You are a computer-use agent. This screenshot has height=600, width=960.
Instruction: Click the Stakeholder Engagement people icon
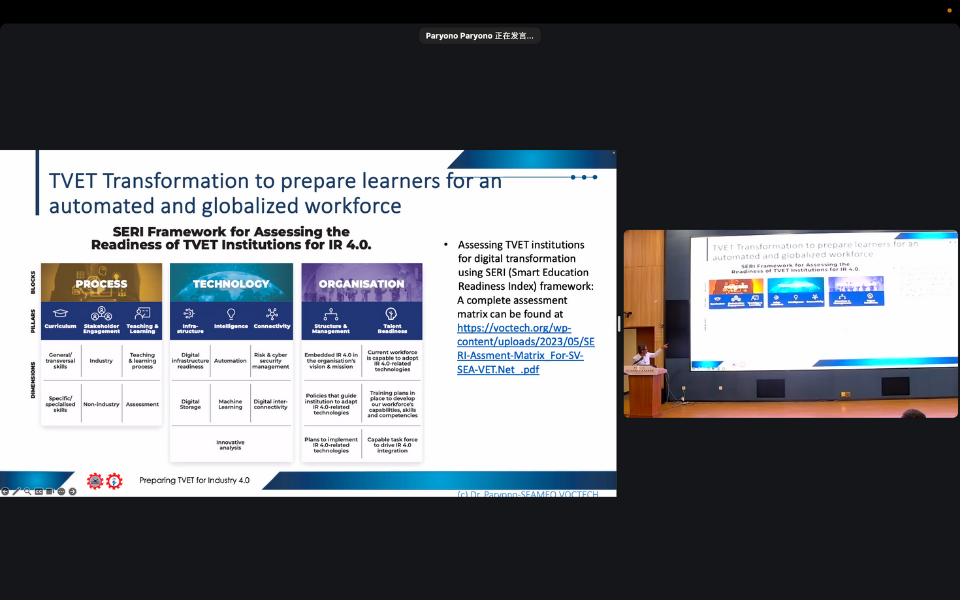click(x=101, y=313)
